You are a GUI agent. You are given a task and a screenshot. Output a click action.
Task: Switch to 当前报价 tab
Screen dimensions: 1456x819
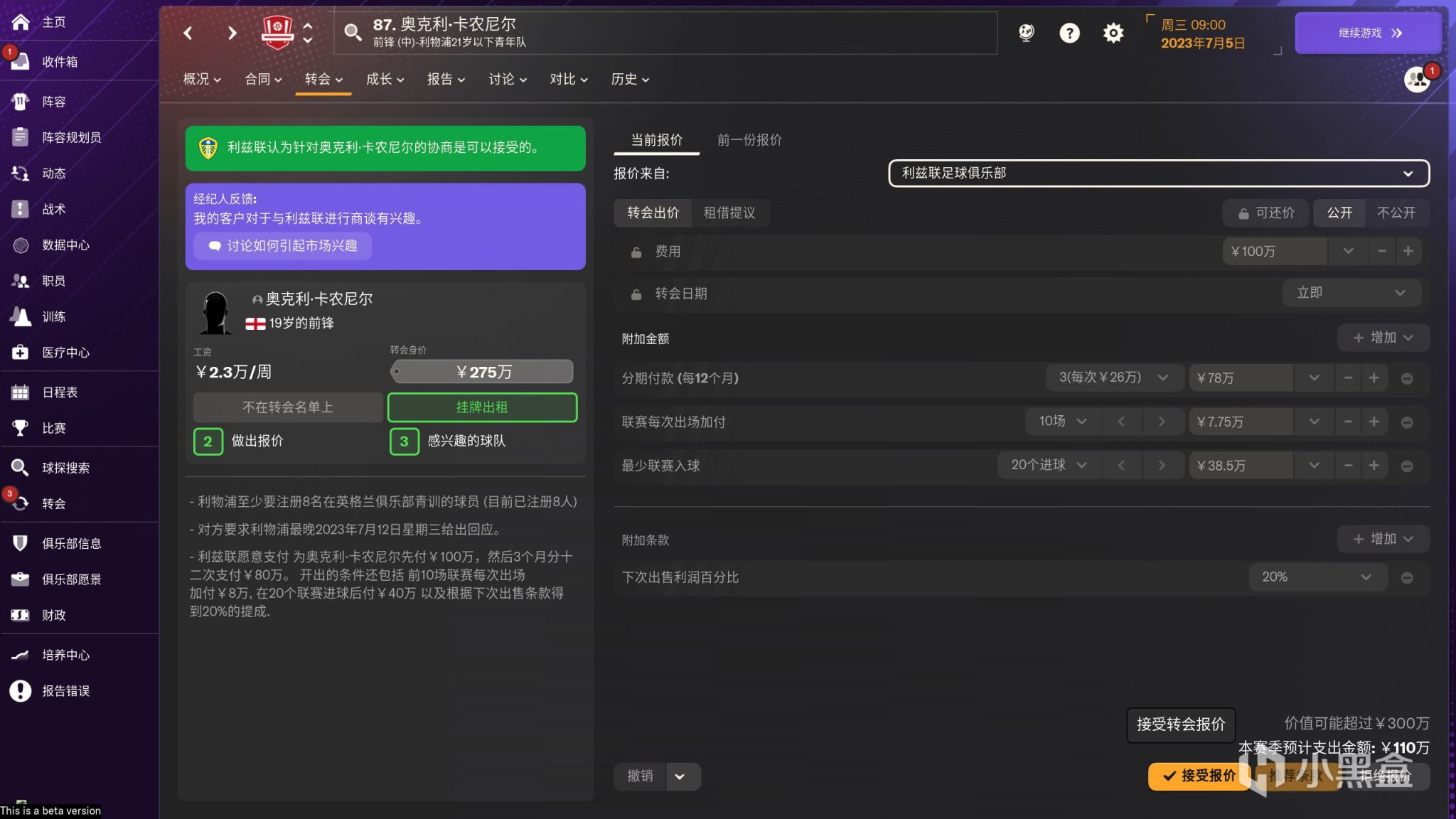pos(657,140)
